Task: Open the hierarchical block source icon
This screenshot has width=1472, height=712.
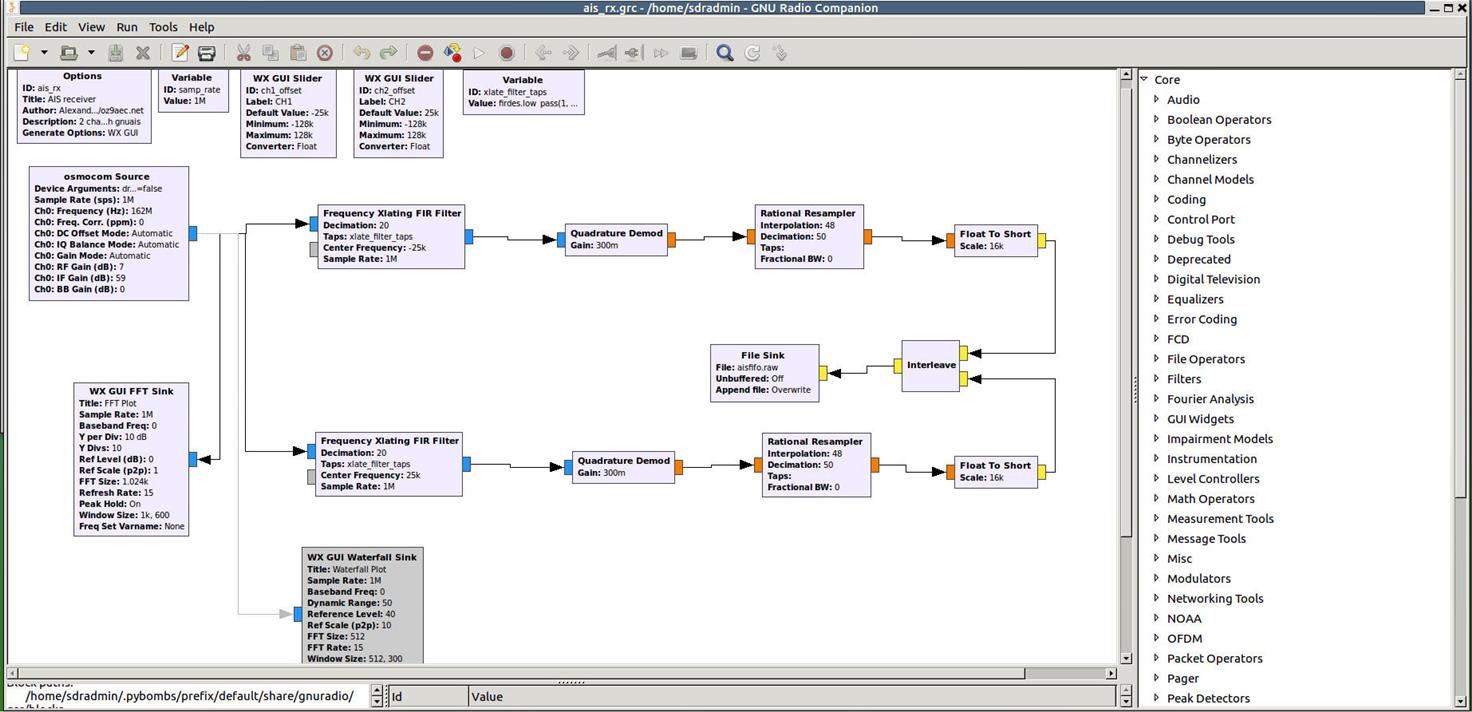Action: [779, 53]
